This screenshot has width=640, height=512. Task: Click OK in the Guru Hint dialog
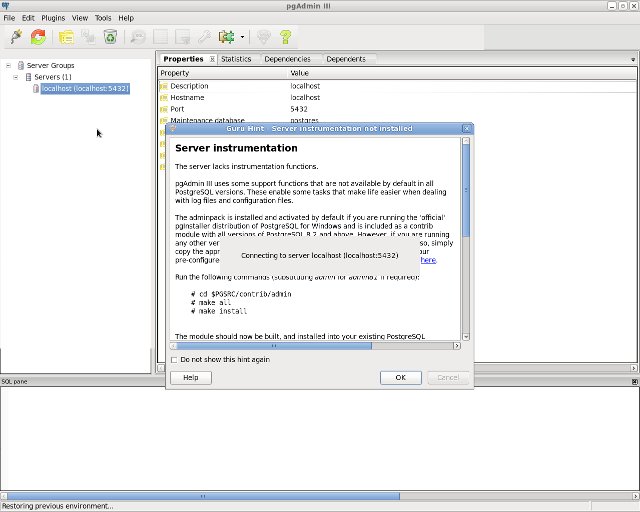400,377
